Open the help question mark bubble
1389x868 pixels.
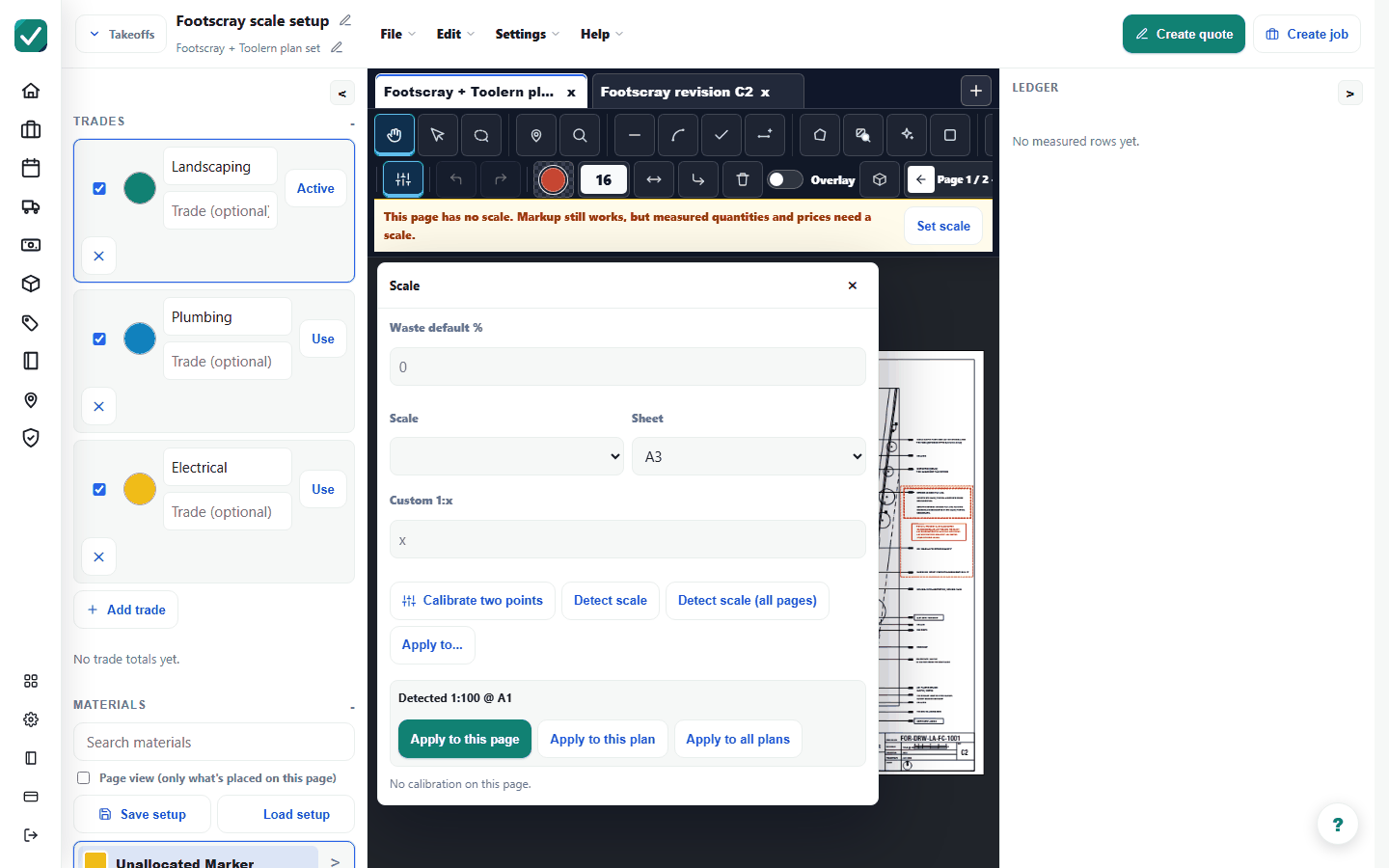tap(1338, 825)
